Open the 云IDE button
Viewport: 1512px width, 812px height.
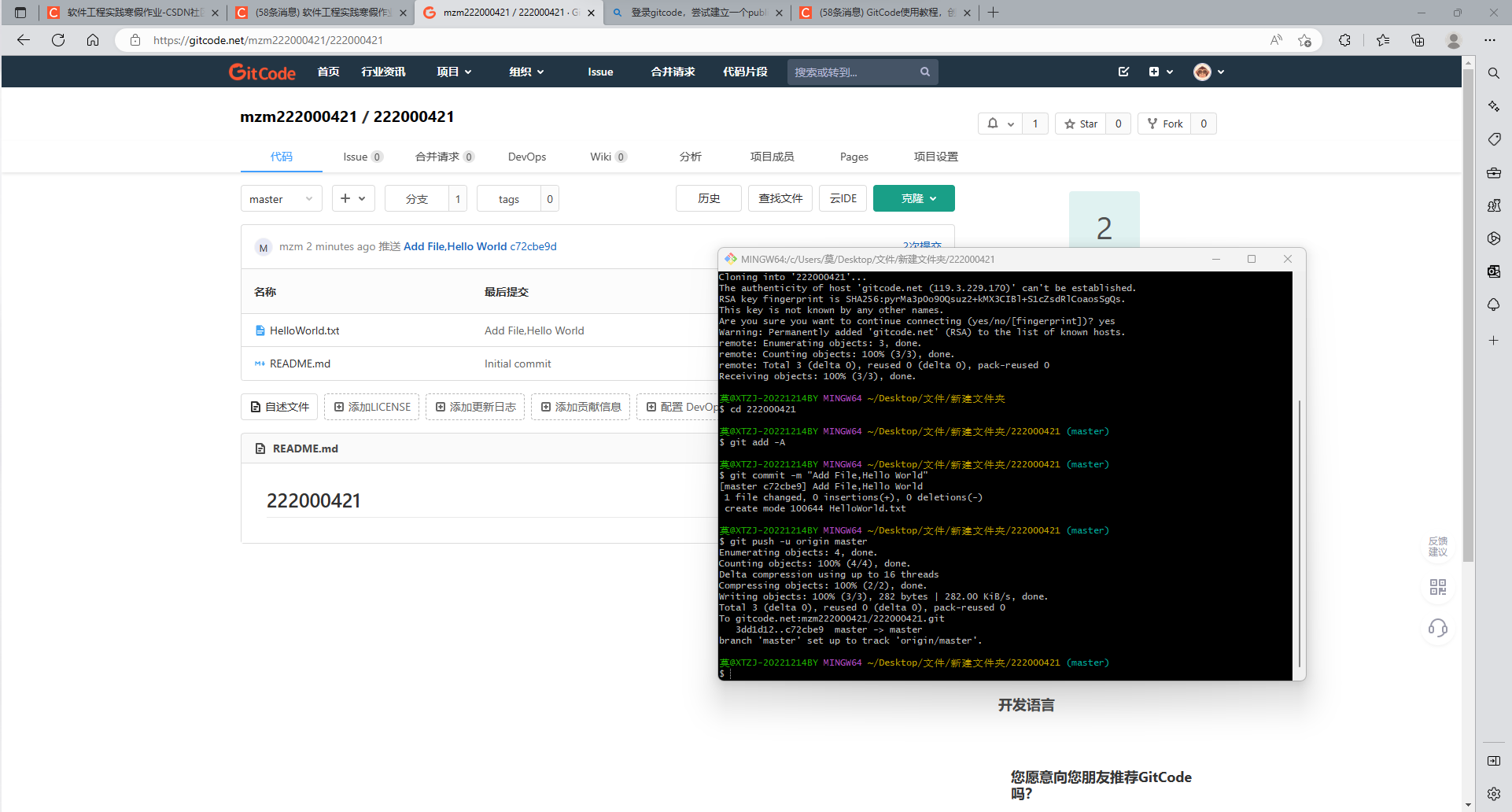pyautogui.click(x=843, y=198)
